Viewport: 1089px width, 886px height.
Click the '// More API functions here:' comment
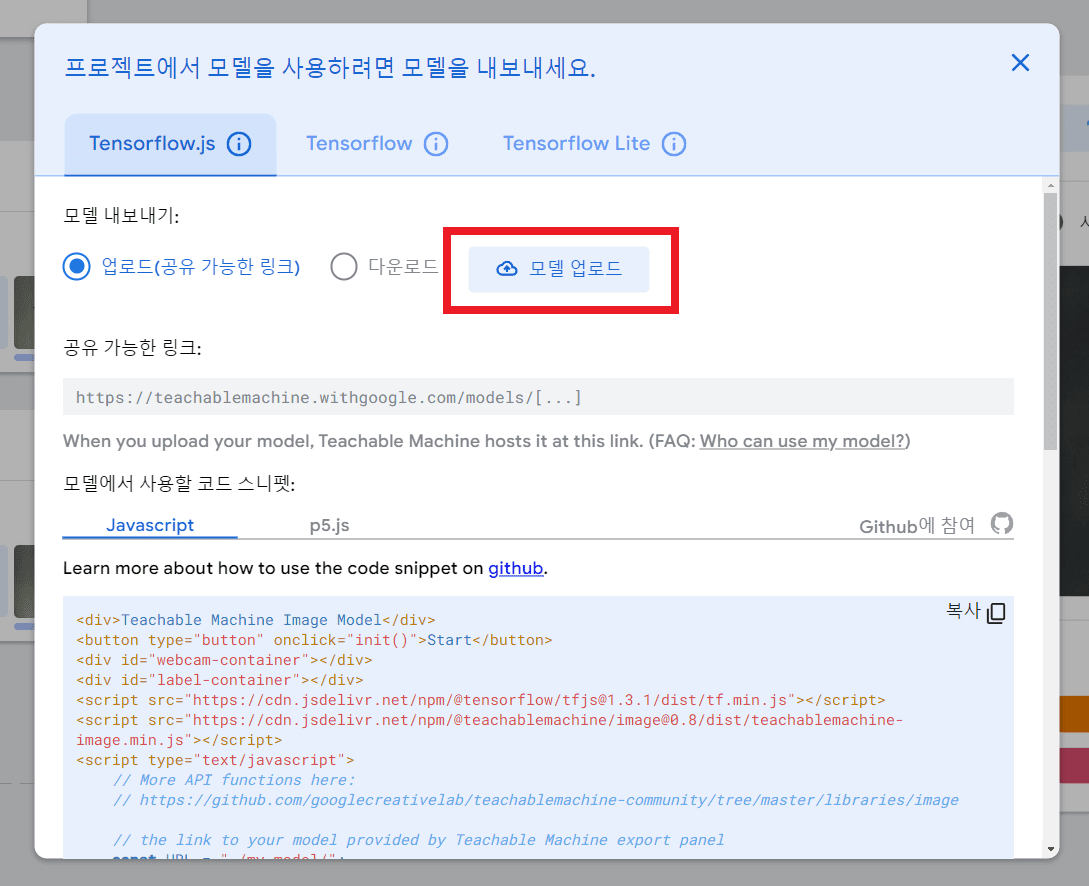(234, 780)
